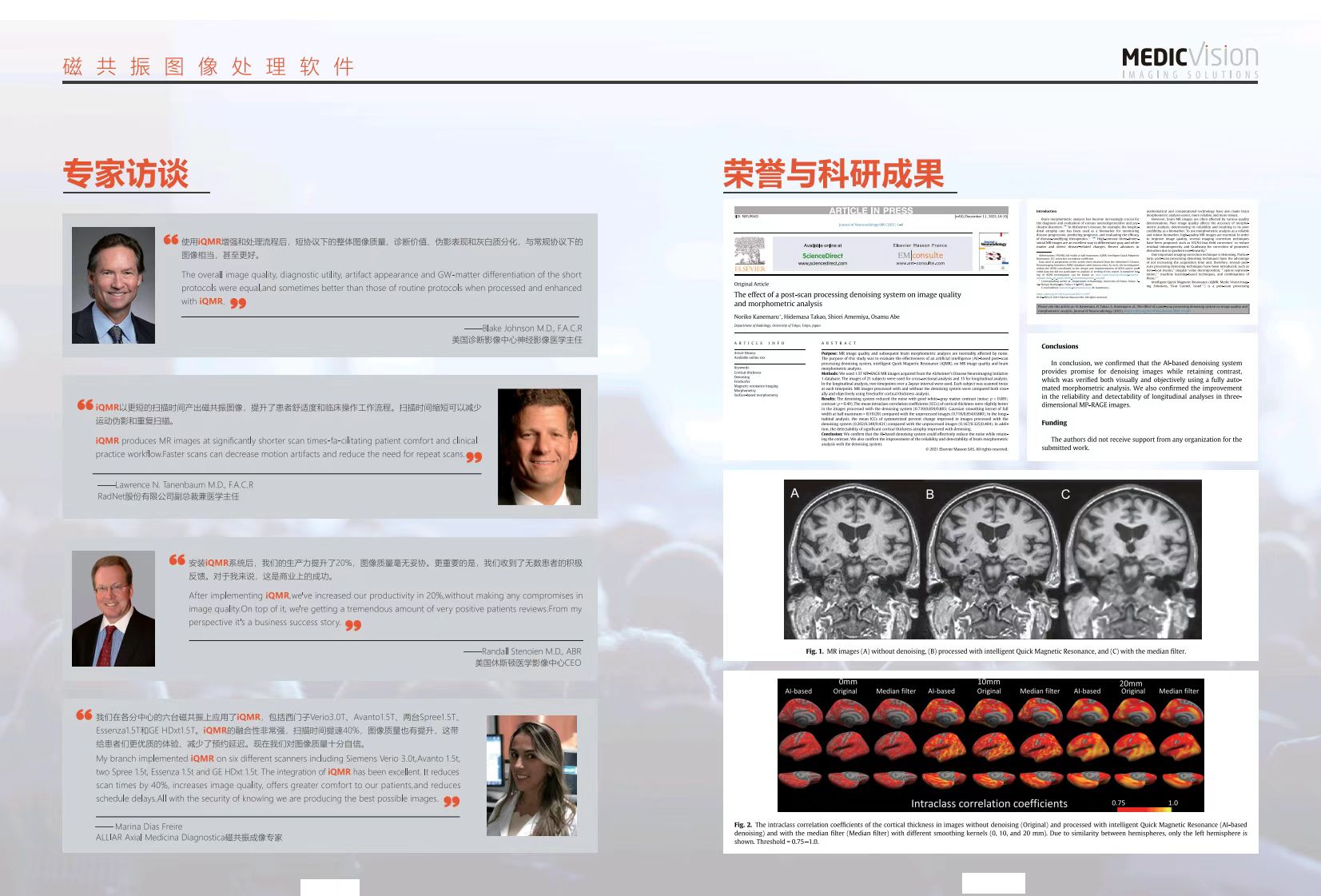Click Marina's English quote about six scanners
1321x896 pixels.
tap(278, 779)
